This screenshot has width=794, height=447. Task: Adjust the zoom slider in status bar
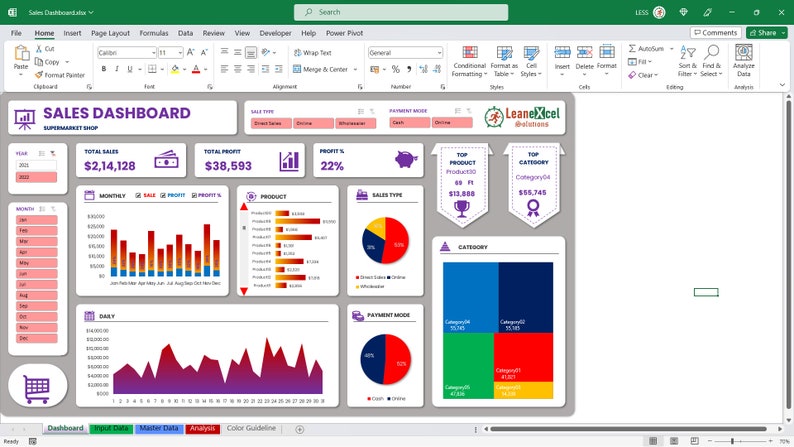point(732,441)
